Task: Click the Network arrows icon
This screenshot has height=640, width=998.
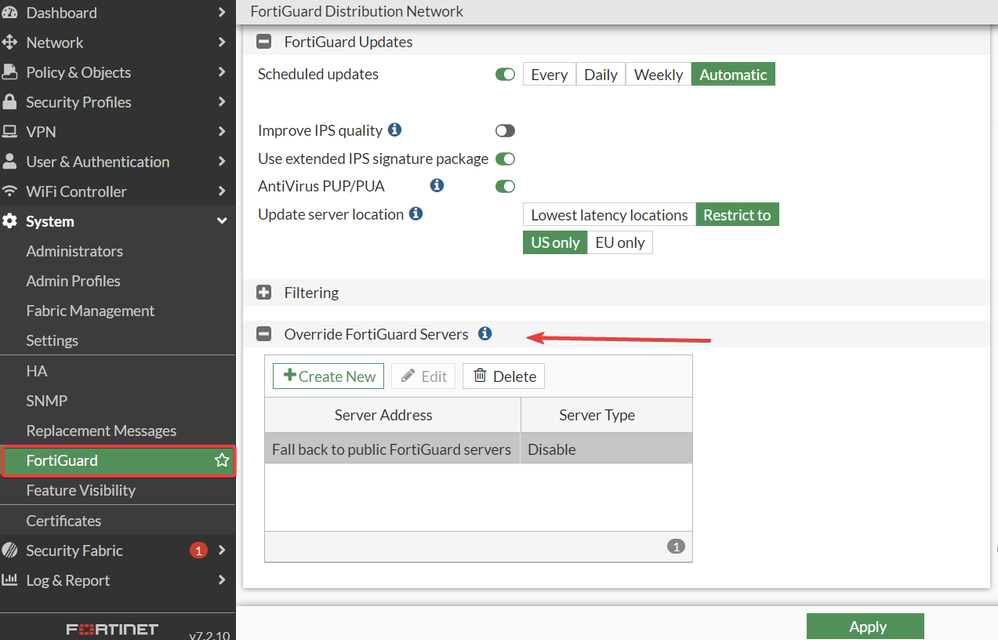Action: point(10,42)
